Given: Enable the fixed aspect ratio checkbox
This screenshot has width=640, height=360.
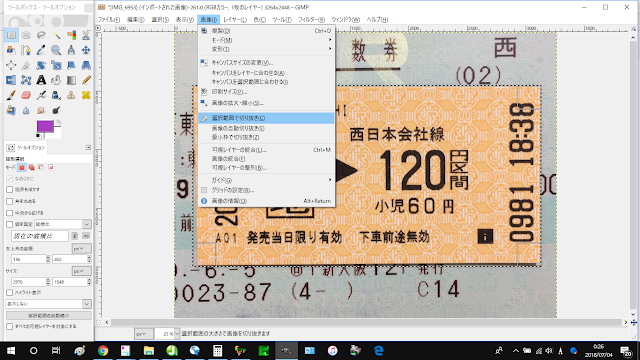Looking at the screenshot, I should (x=9, y=224).
